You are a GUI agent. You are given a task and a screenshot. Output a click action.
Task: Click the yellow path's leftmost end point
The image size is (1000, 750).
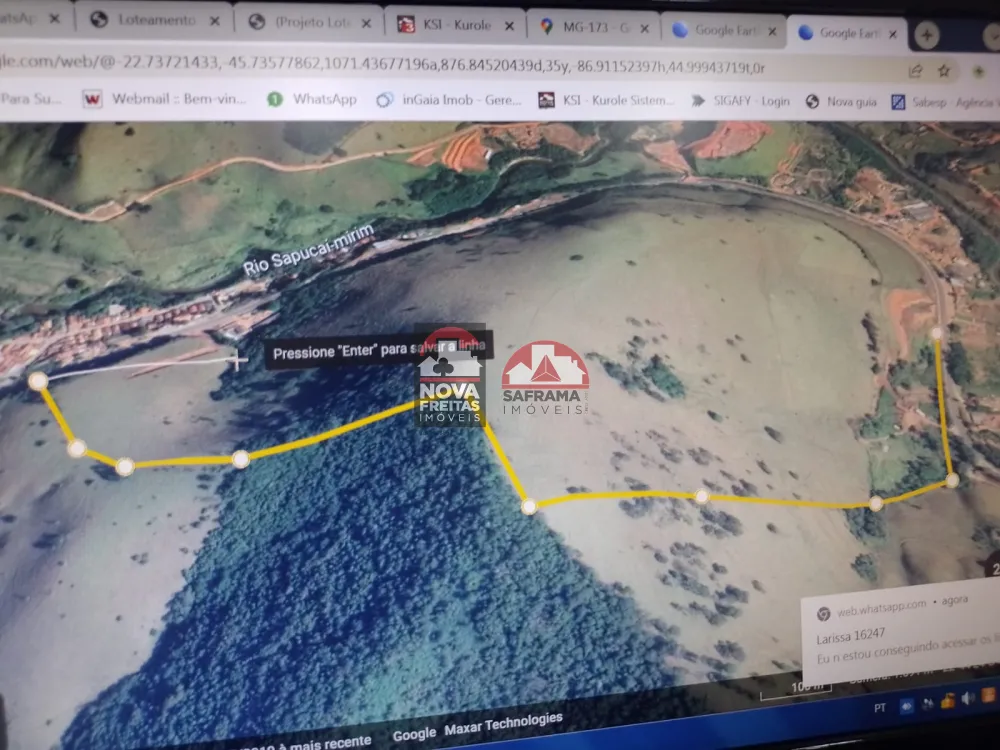(x=38, y=381)
